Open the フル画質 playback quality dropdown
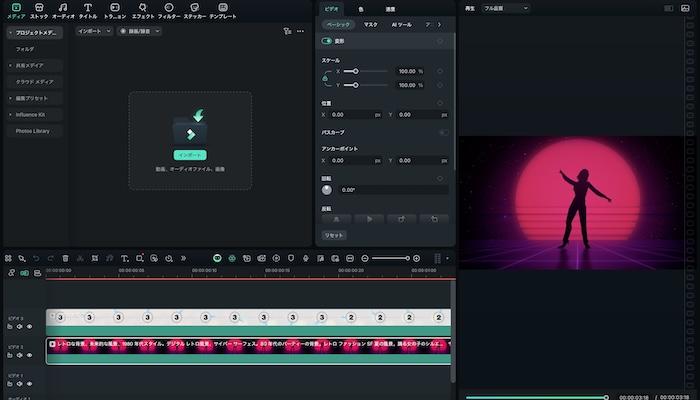700x400 pixels. [x=505, y=7]
